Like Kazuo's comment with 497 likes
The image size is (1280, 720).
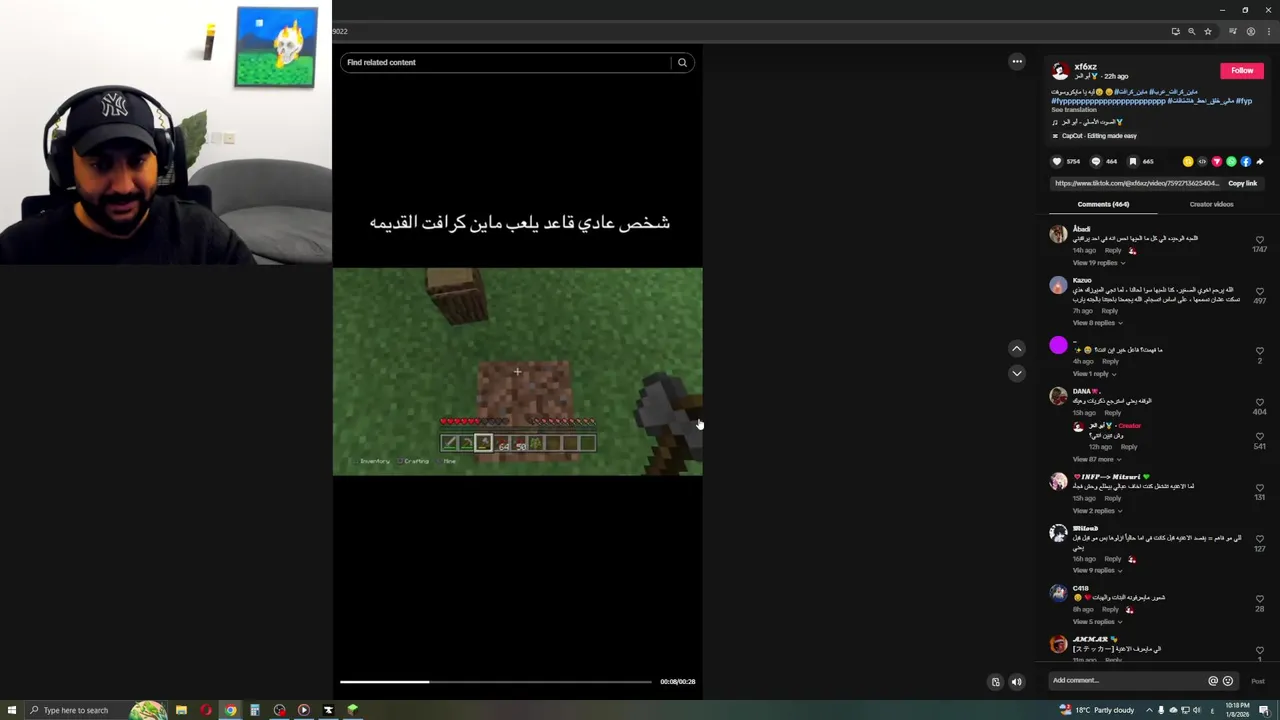point(1259,291)
